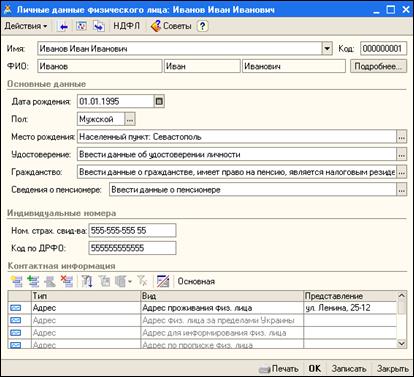Screen dimensions: 414x377
Task: Click the first add-row icon in contact toolbar
Action: point(16,281)
